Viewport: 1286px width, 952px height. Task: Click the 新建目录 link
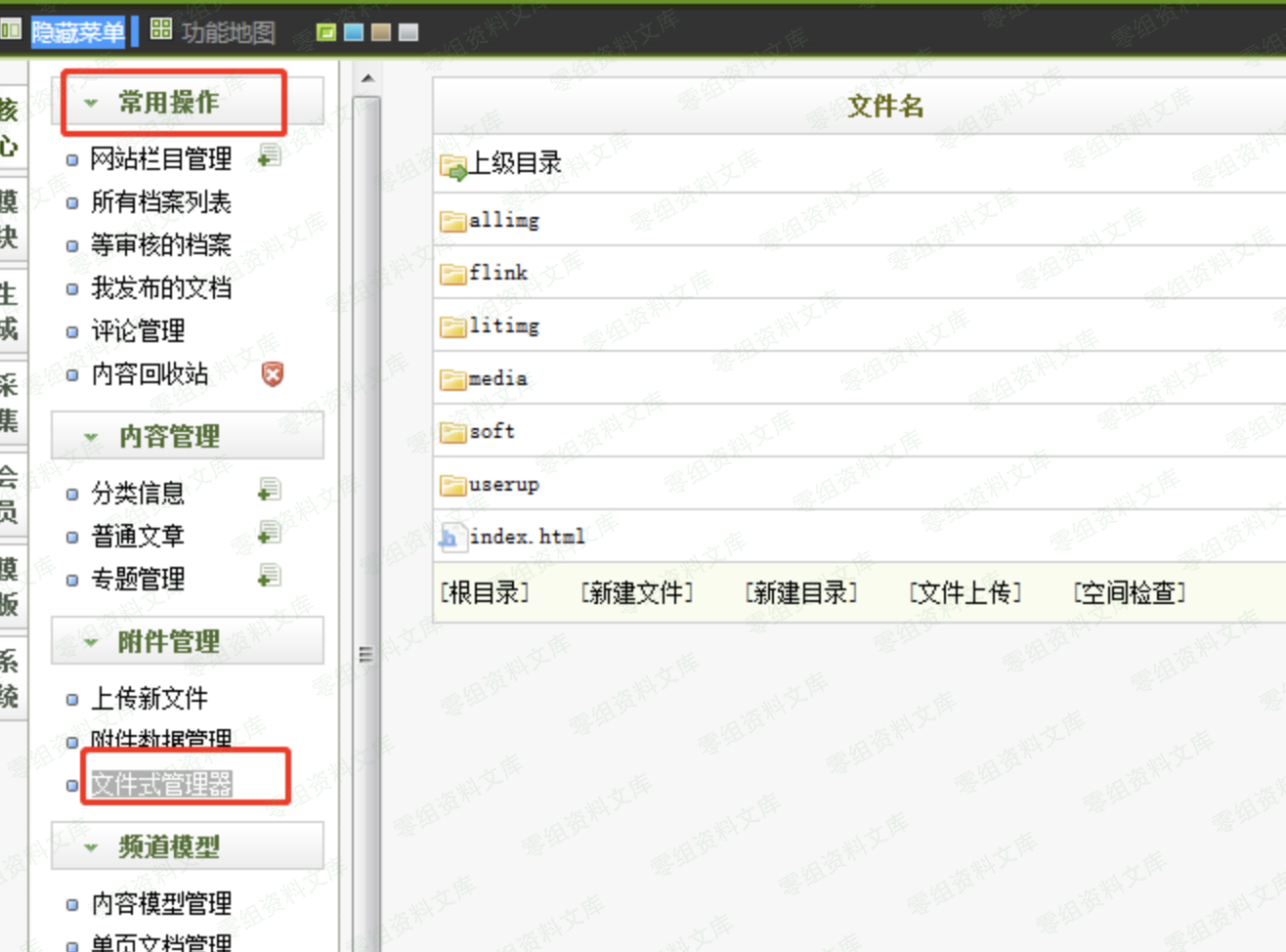[x=799, y=592]
